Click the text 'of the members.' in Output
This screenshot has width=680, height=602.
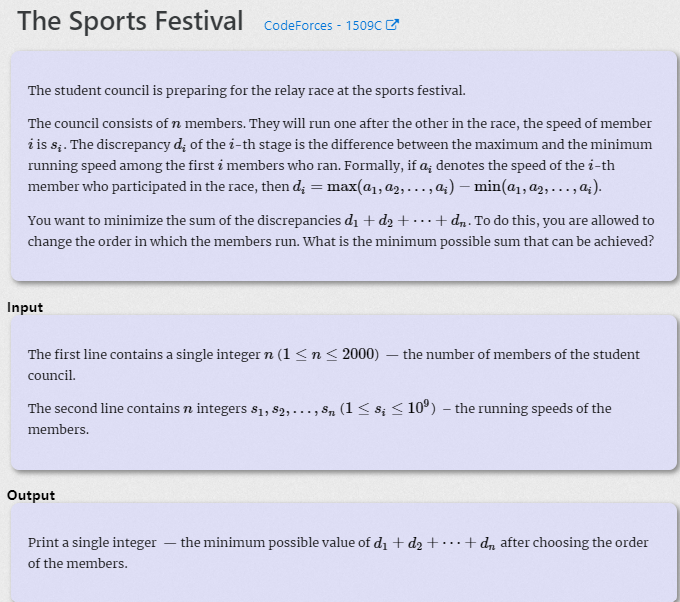[x=78, y=563]
